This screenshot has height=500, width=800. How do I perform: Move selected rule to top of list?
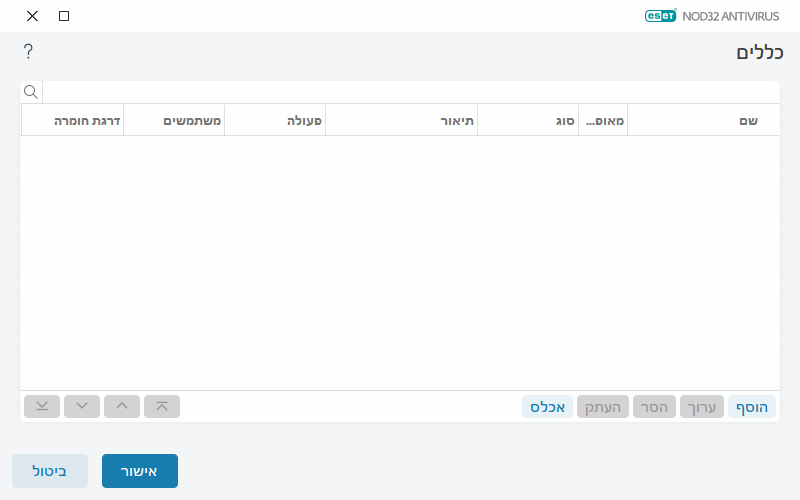pos(162,406)
